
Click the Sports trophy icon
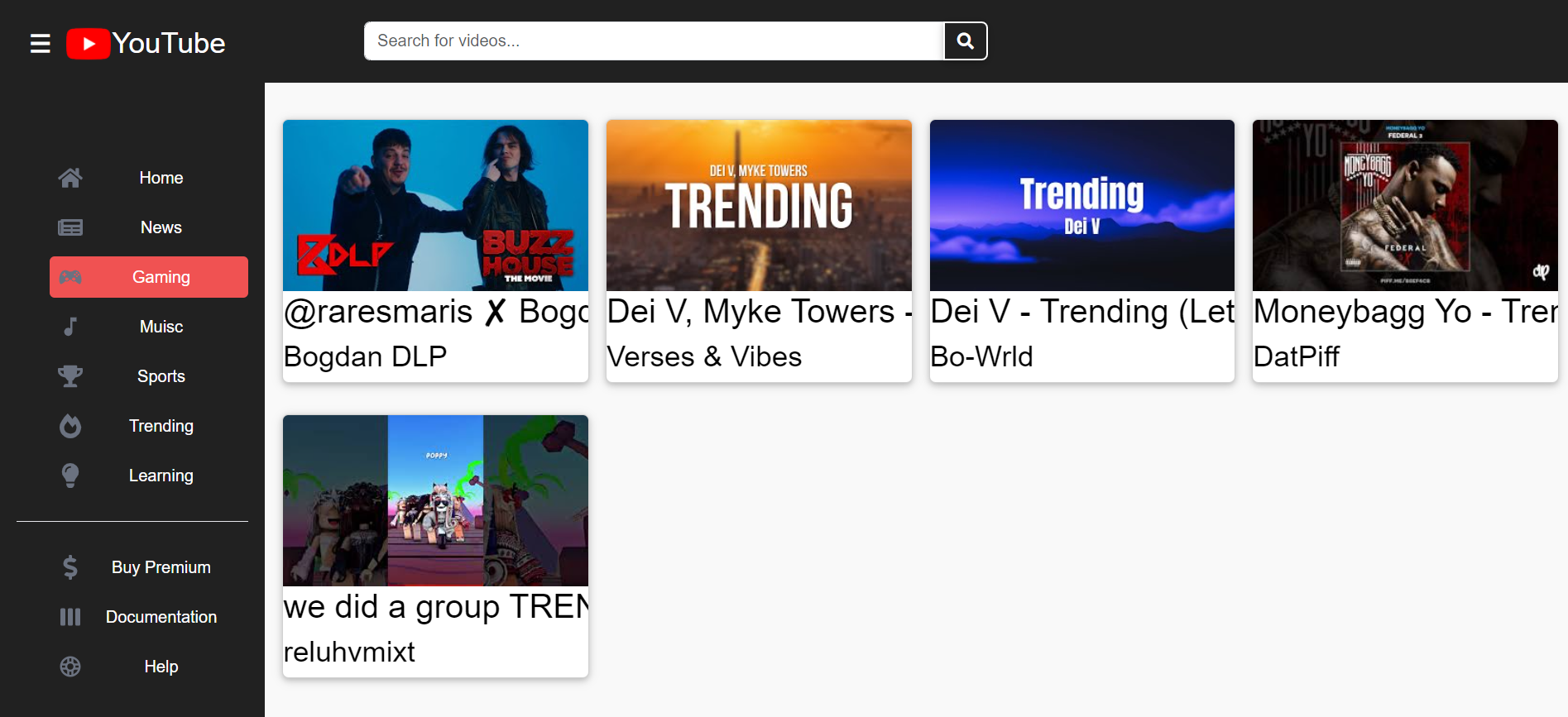coord(70,376)
